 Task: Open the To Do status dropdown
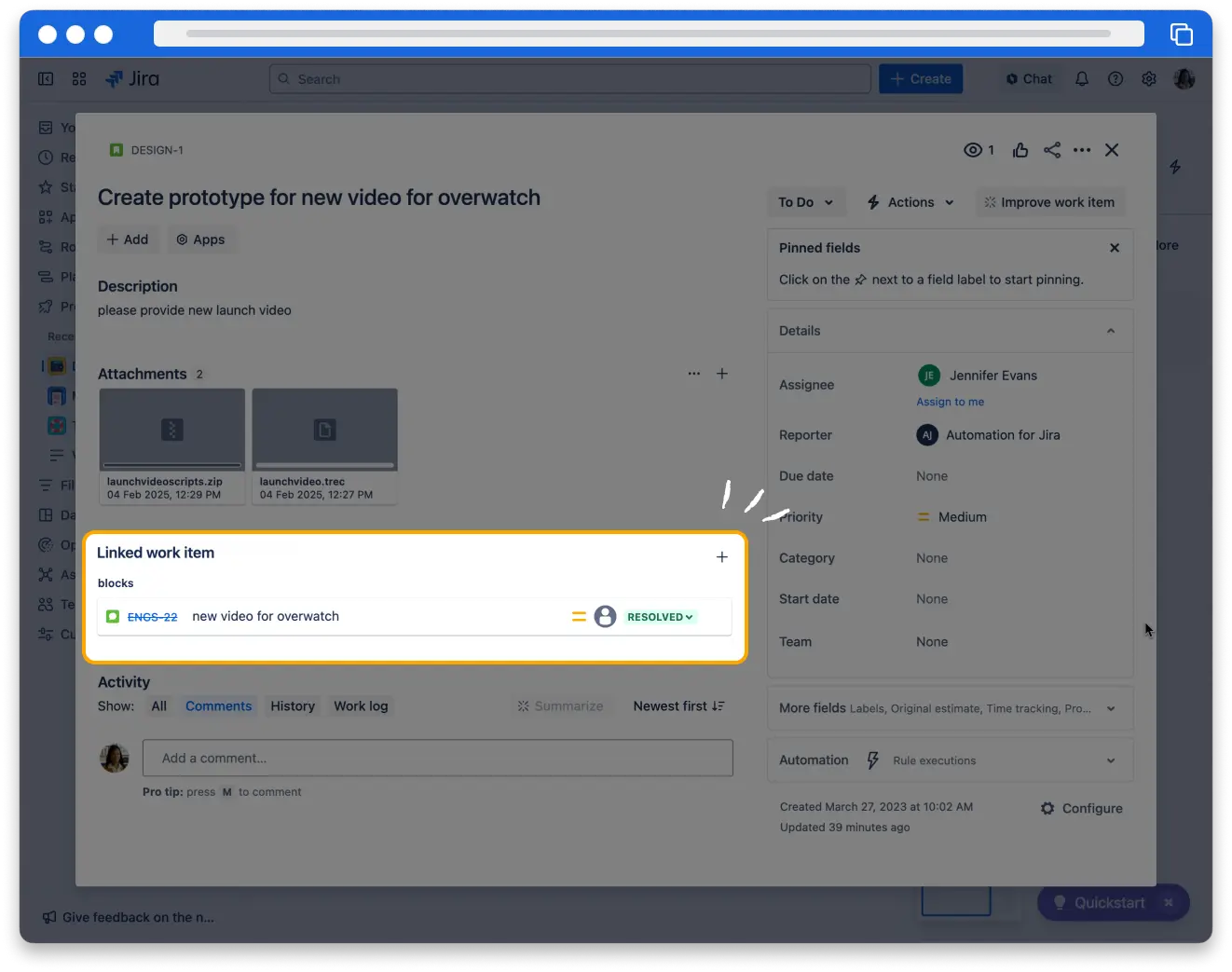(805, 202)
